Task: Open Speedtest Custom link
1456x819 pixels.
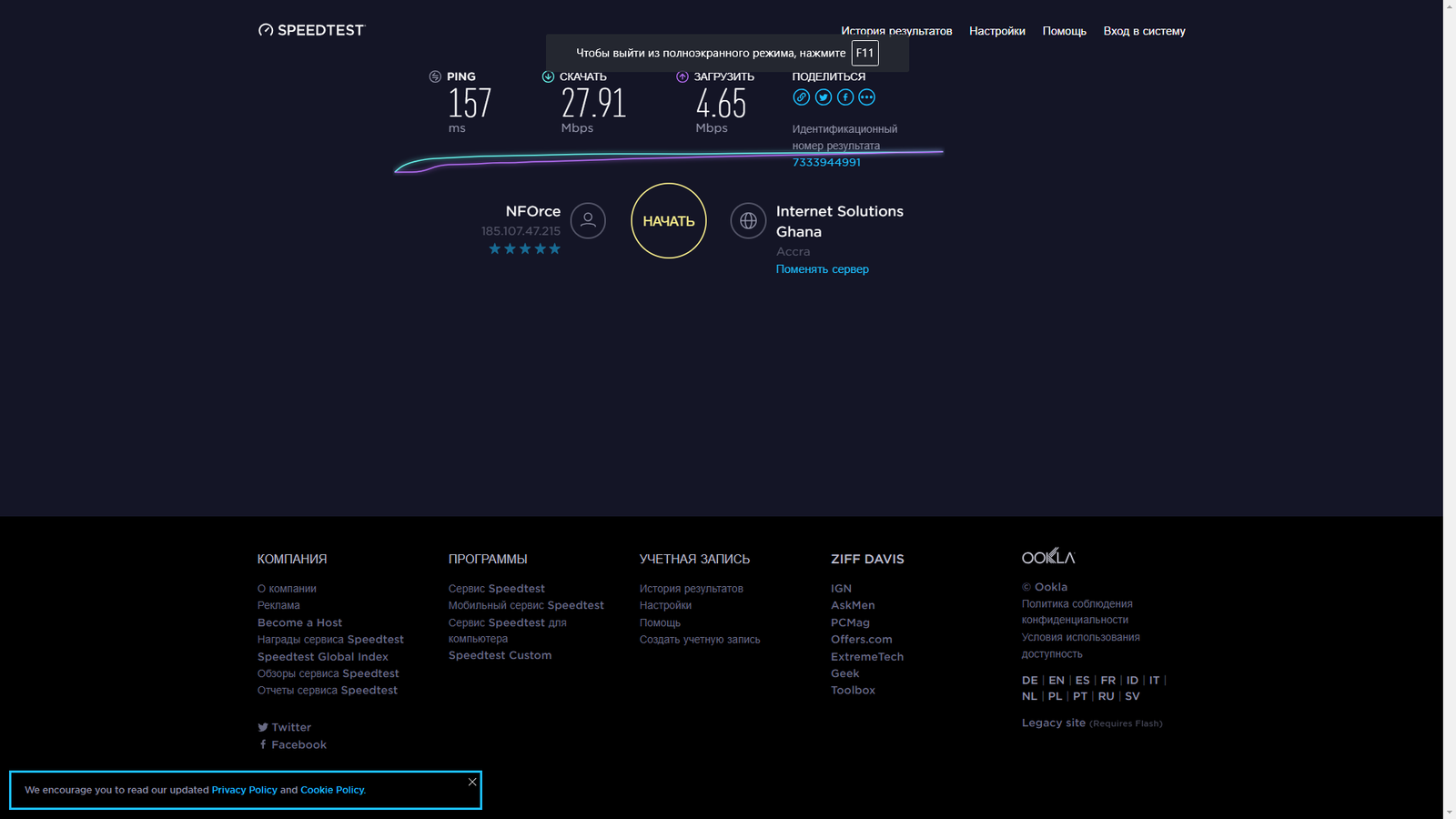Action: 500,655
